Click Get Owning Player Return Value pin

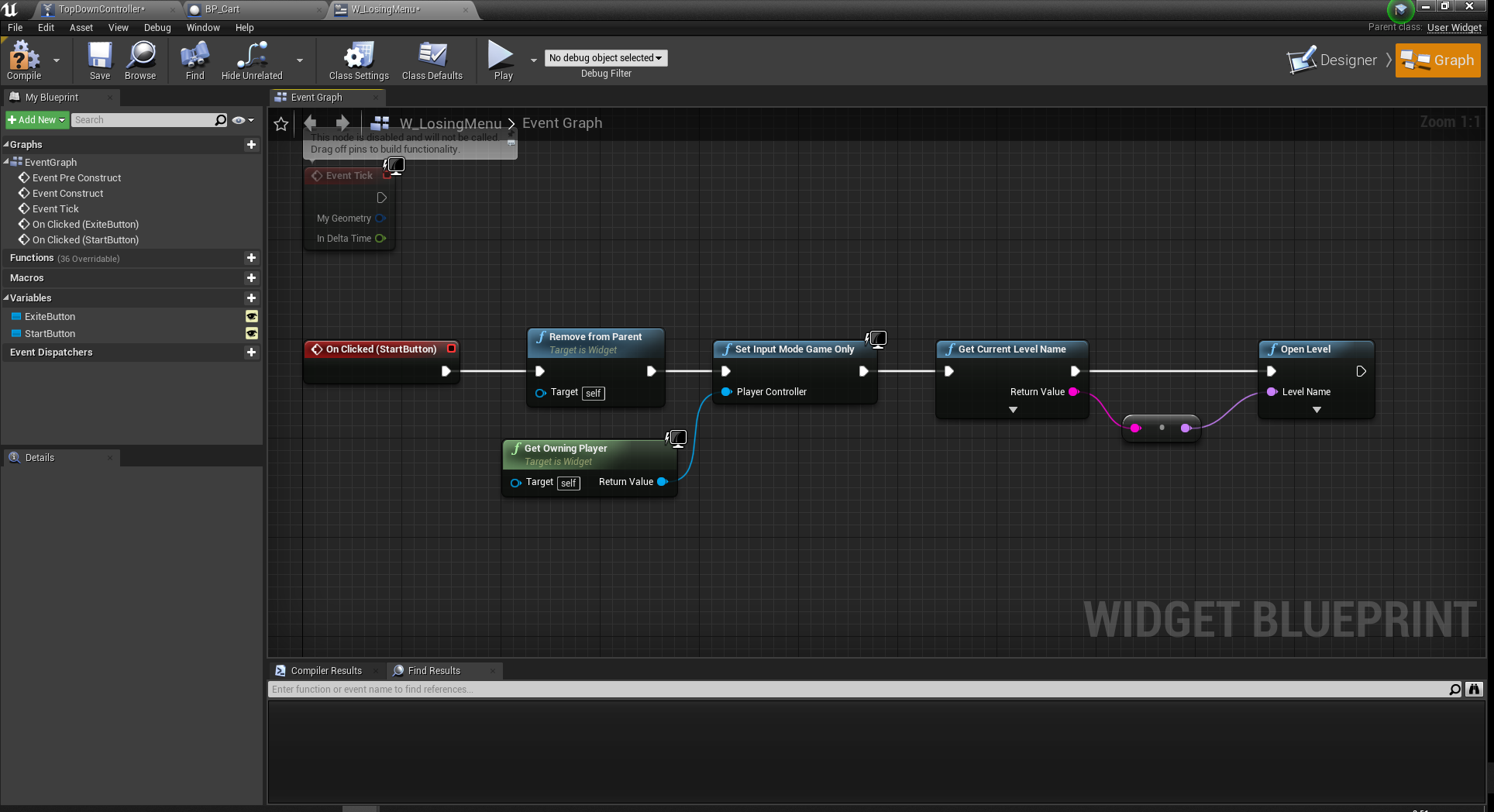663,482
